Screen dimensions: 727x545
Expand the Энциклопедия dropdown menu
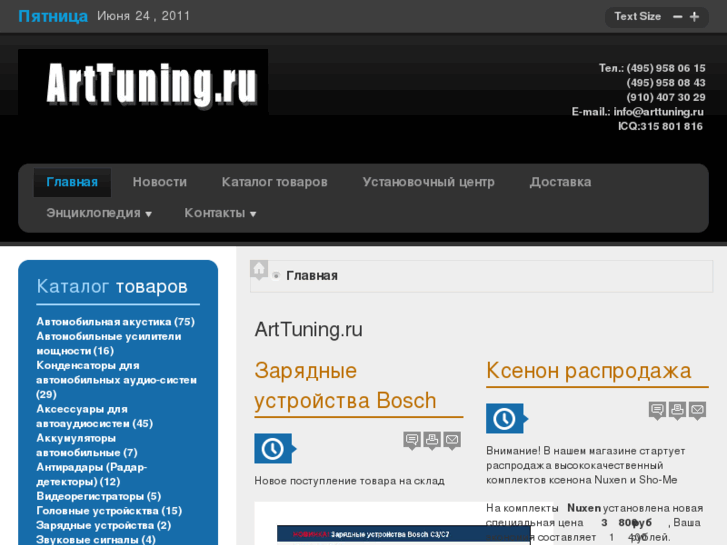tap(99, 213)
